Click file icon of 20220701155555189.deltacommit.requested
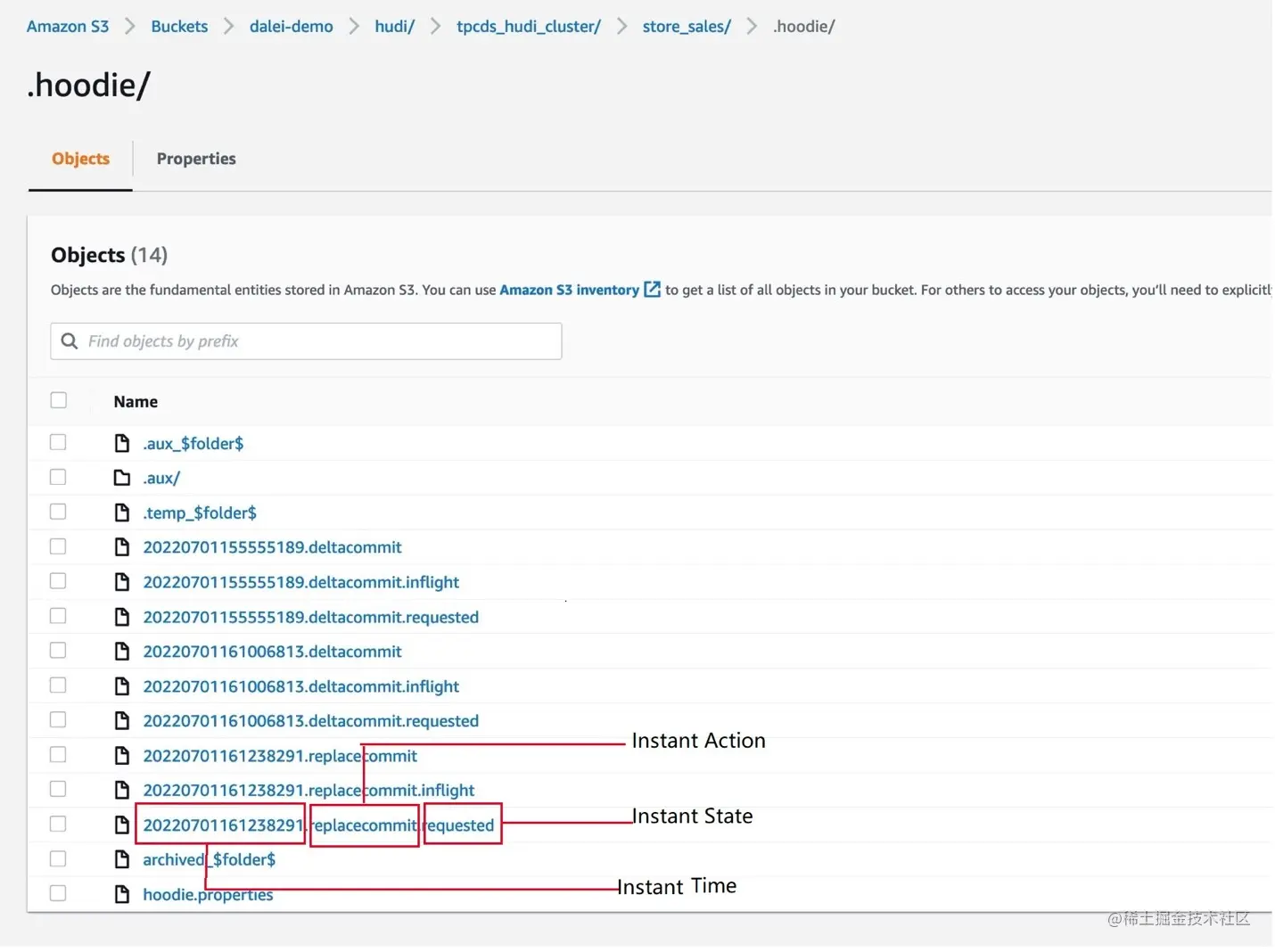The width and height of the screenshot is (1275, 952). click(122, 617)
